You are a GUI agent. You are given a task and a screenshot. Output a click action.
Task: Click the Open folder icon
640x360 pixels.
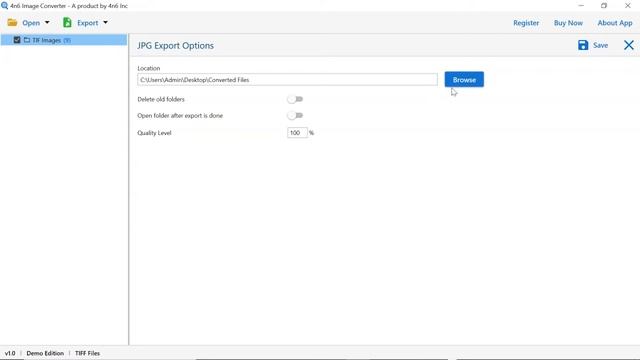12,23
